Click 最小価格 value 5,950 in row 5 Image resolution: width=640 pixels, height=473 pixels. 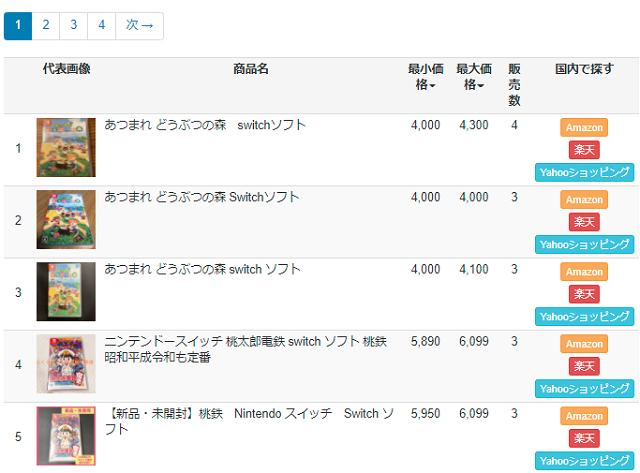coord(426,413)
